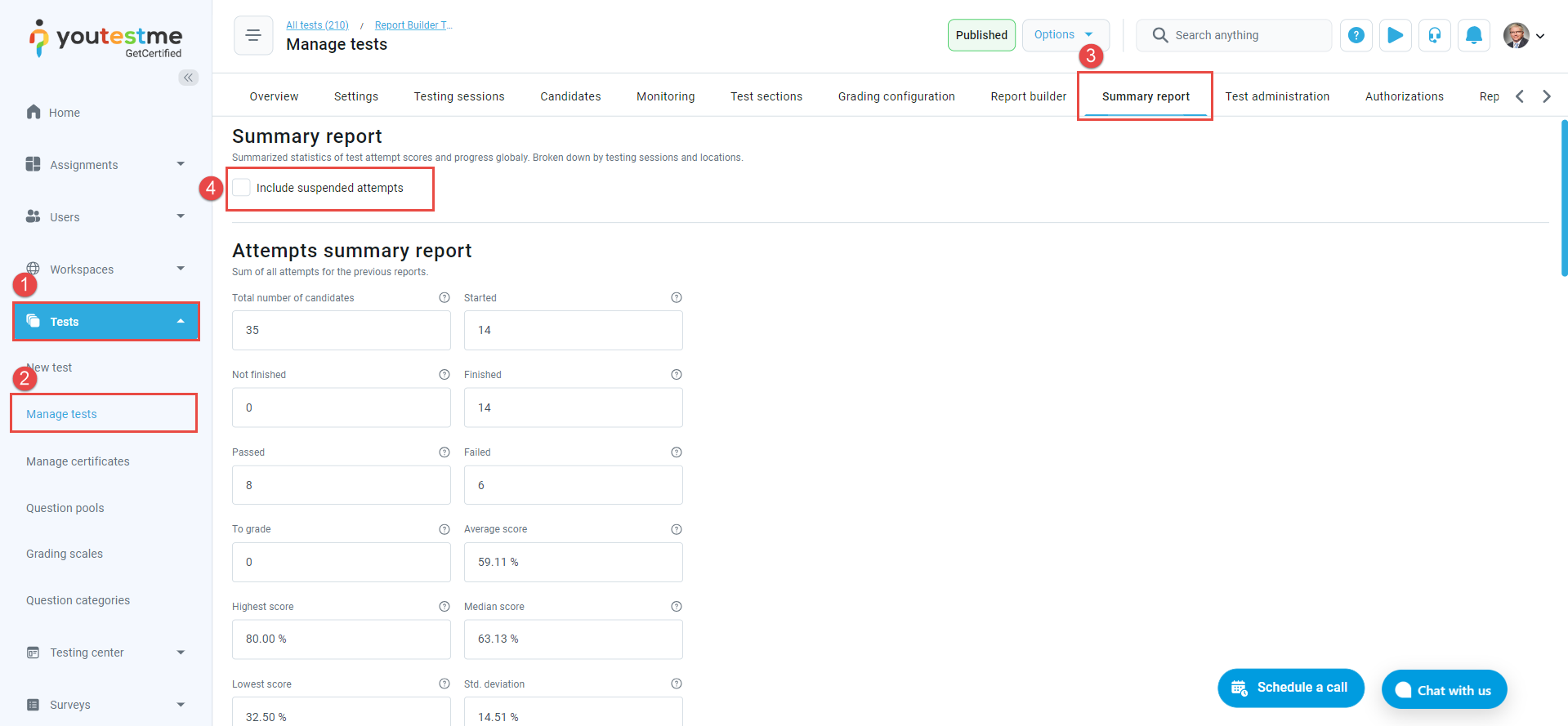Open Question categories in sidebar
The width and height of the screenshot is (1568, 726).
click(78, 600)
